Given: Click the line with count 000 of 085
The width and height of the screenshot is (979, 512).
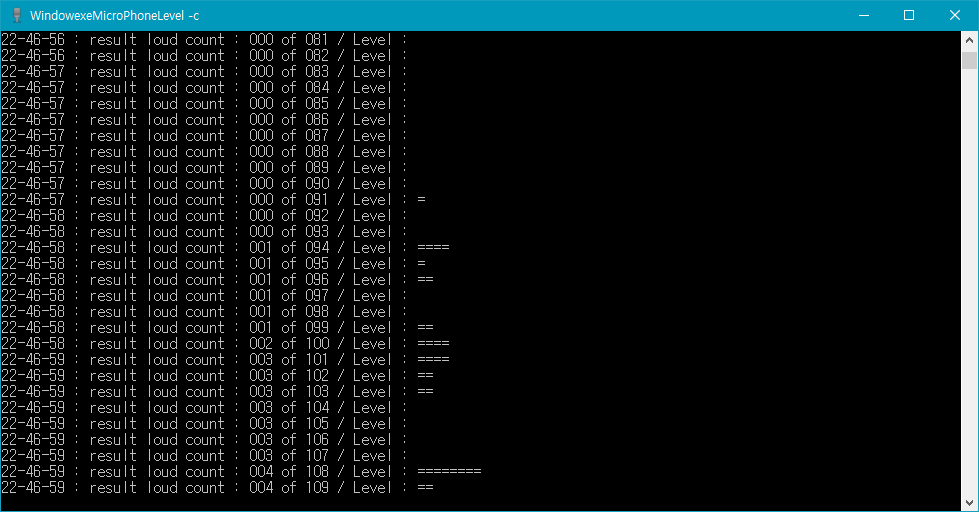Looking at the screenshot, I should pyautogui.click(x=204, y=104).
